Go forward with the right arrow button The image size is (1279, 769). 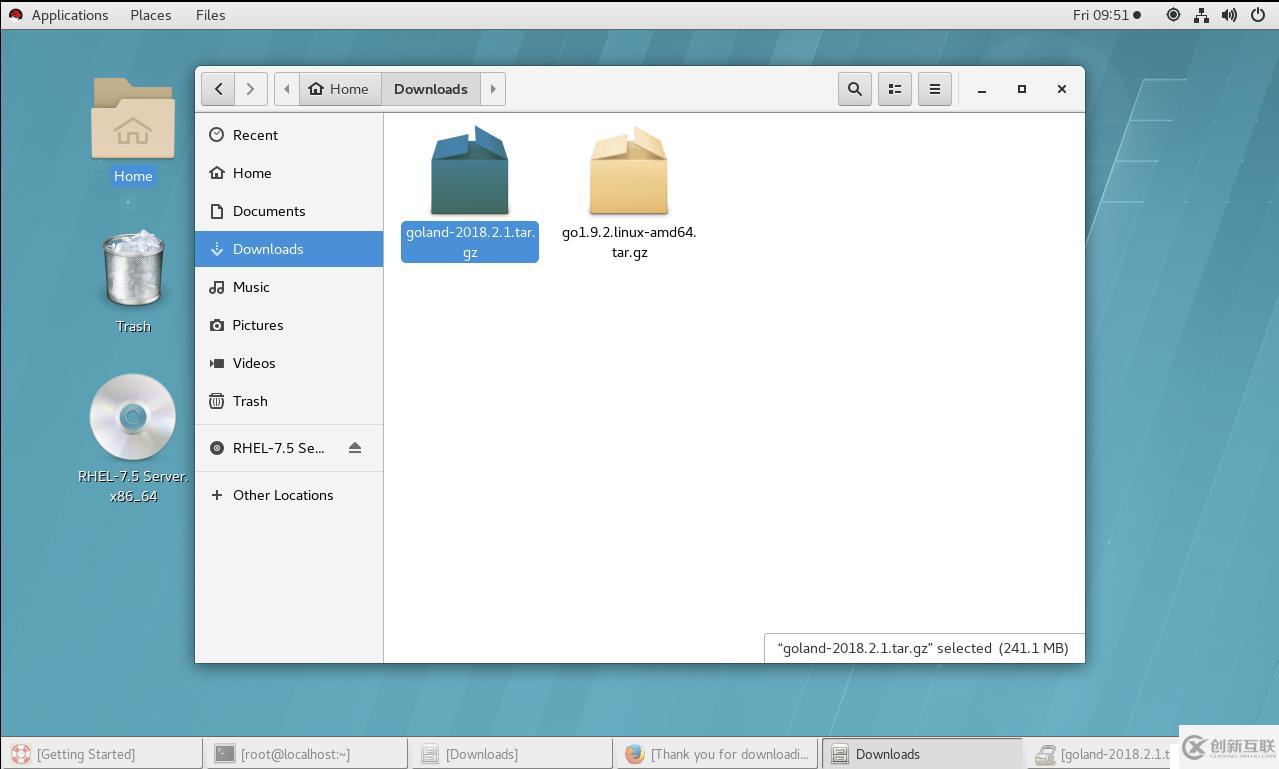pos(251,89)
